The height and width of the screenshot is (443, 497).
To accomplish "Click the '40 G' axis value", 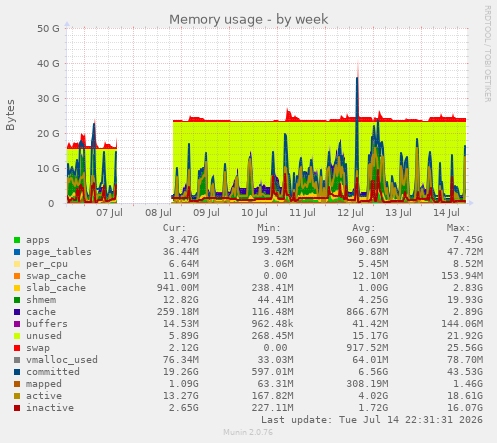I will [48, 64].
